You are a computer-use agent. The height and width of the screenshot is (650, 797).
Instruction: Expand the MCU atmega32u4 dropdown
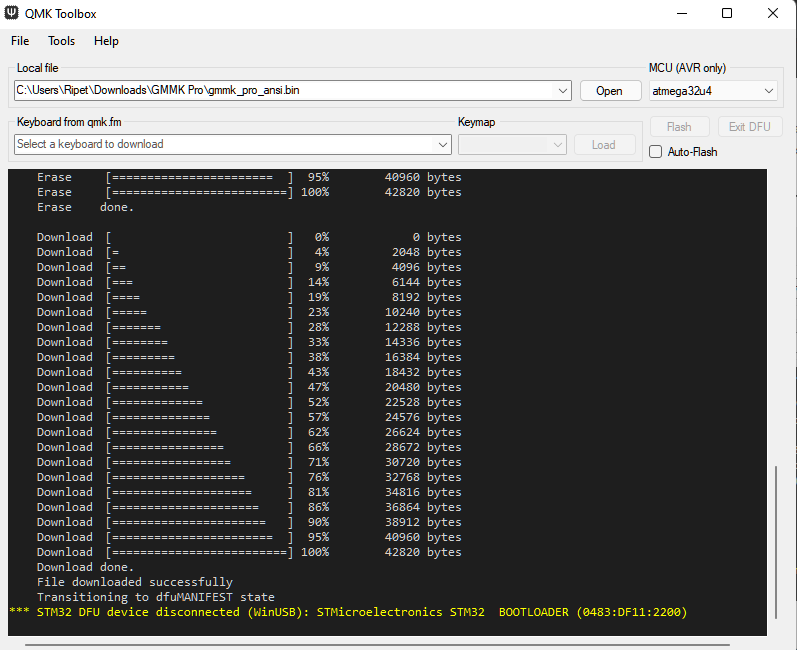[x=768, y=90]
